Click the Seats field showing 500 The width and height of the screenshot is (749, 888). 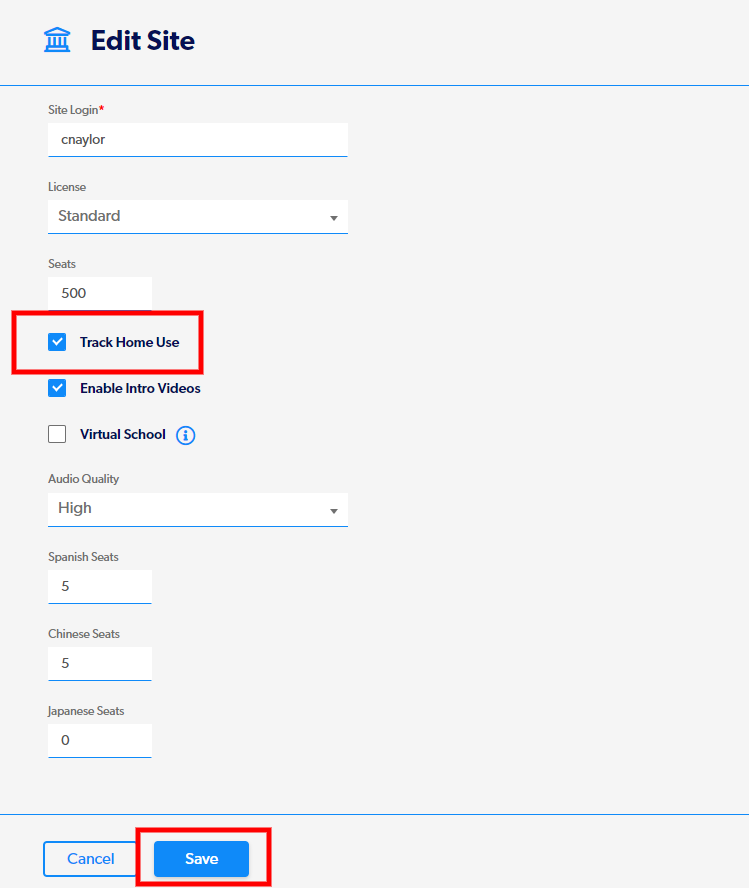tap(100, 293)
